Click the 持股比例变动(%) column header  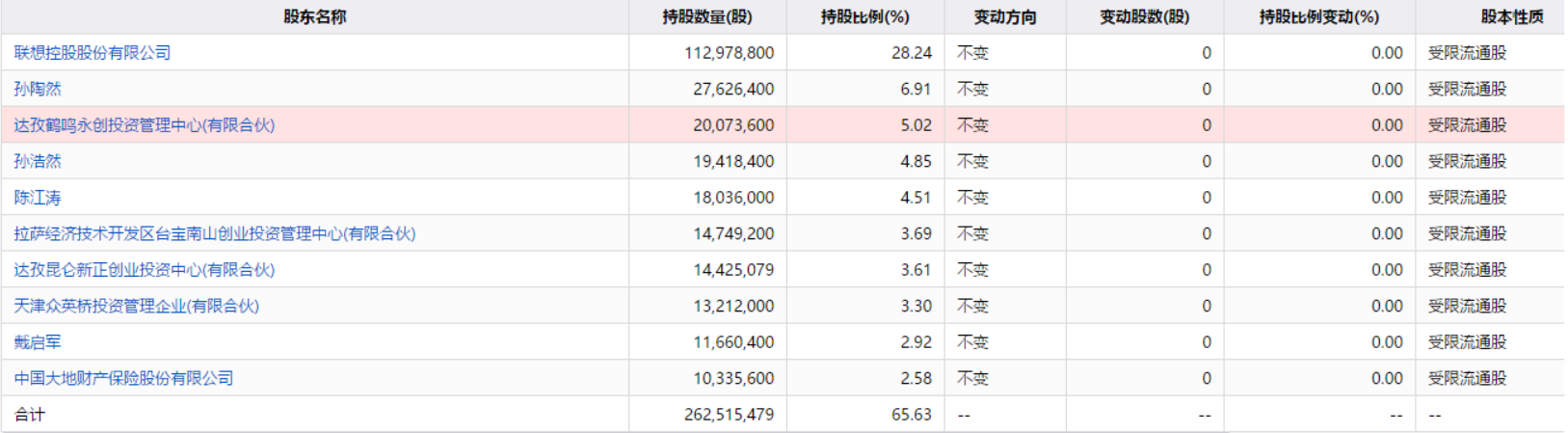coord(1318,16)
